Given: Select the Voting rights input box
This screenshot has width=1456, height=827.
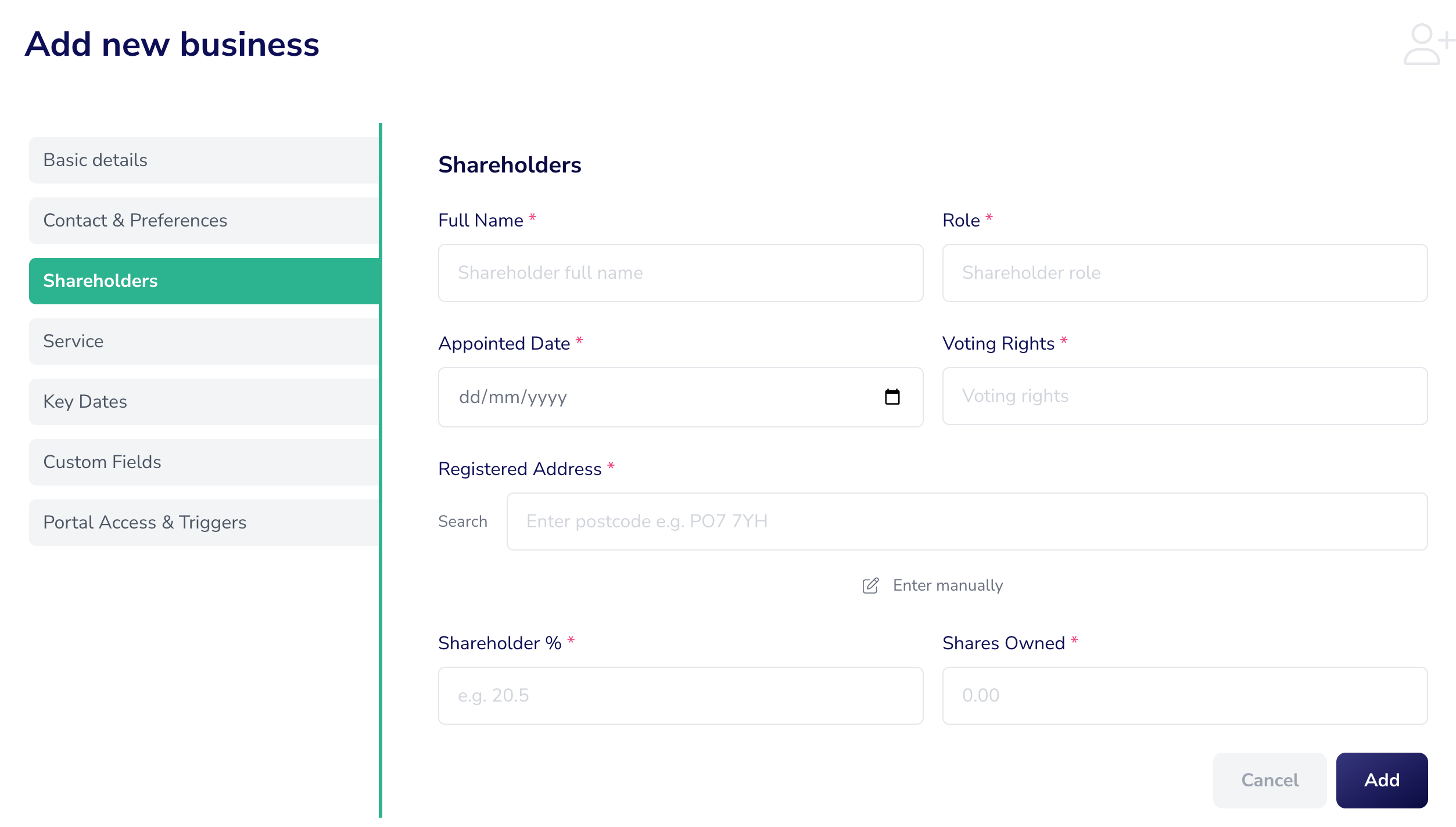Looking at the screenshot, I should (x=1185, y=396).
